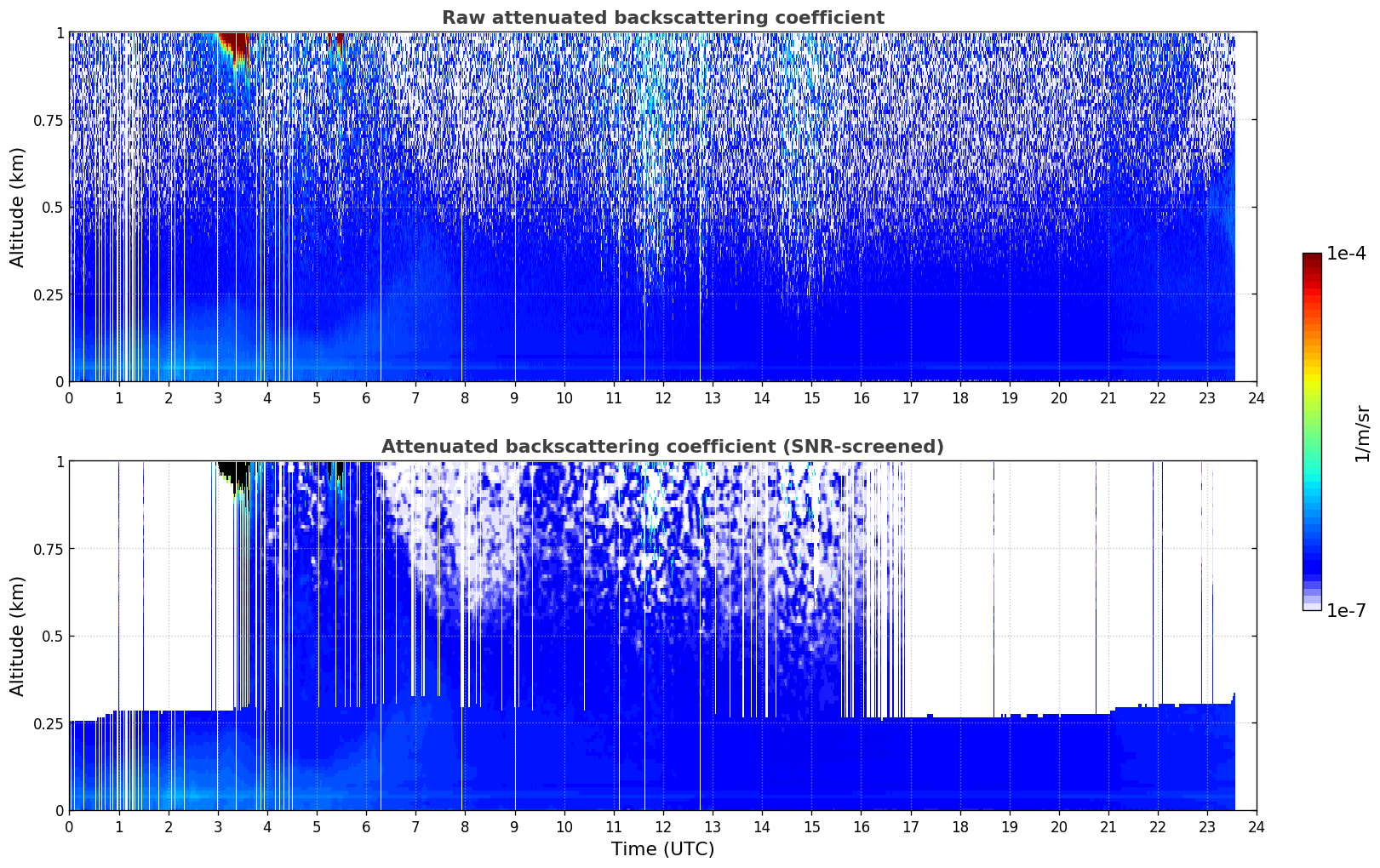
Task: Click the 'Raw attenuated backscattering coefficient' title
Action: [662, 18]
